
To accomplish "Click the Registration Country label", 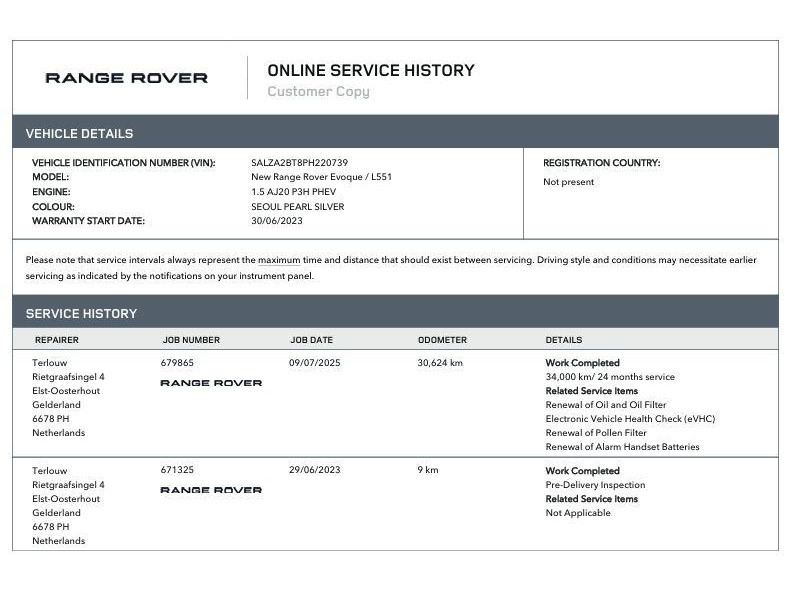I will [602, 163].
